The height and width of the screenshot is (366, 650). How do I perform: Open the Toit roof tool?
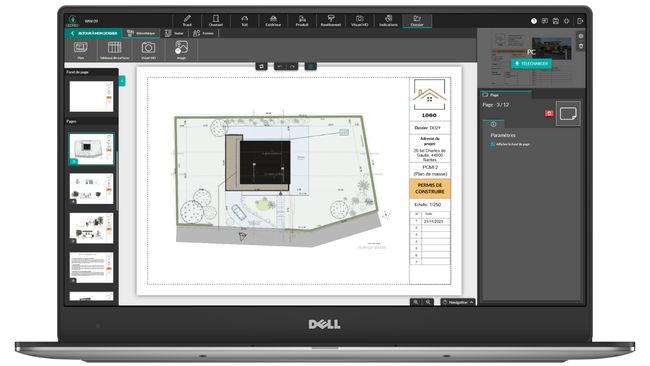[245, 21]
